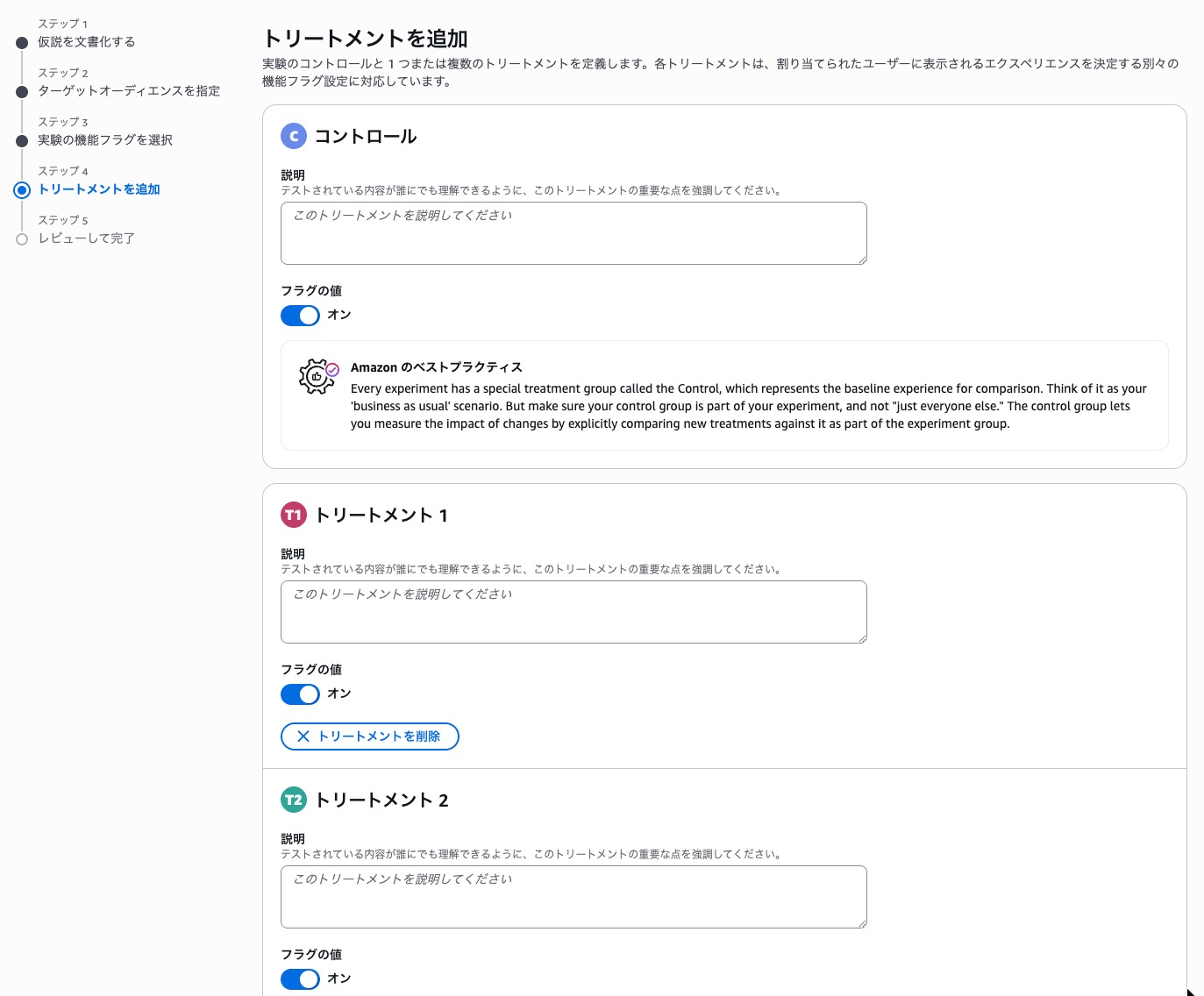The height and width of the screenshot is (996, 1204).
Task: Click the blue Control 'C' badge icon
Action: point(294,136)
